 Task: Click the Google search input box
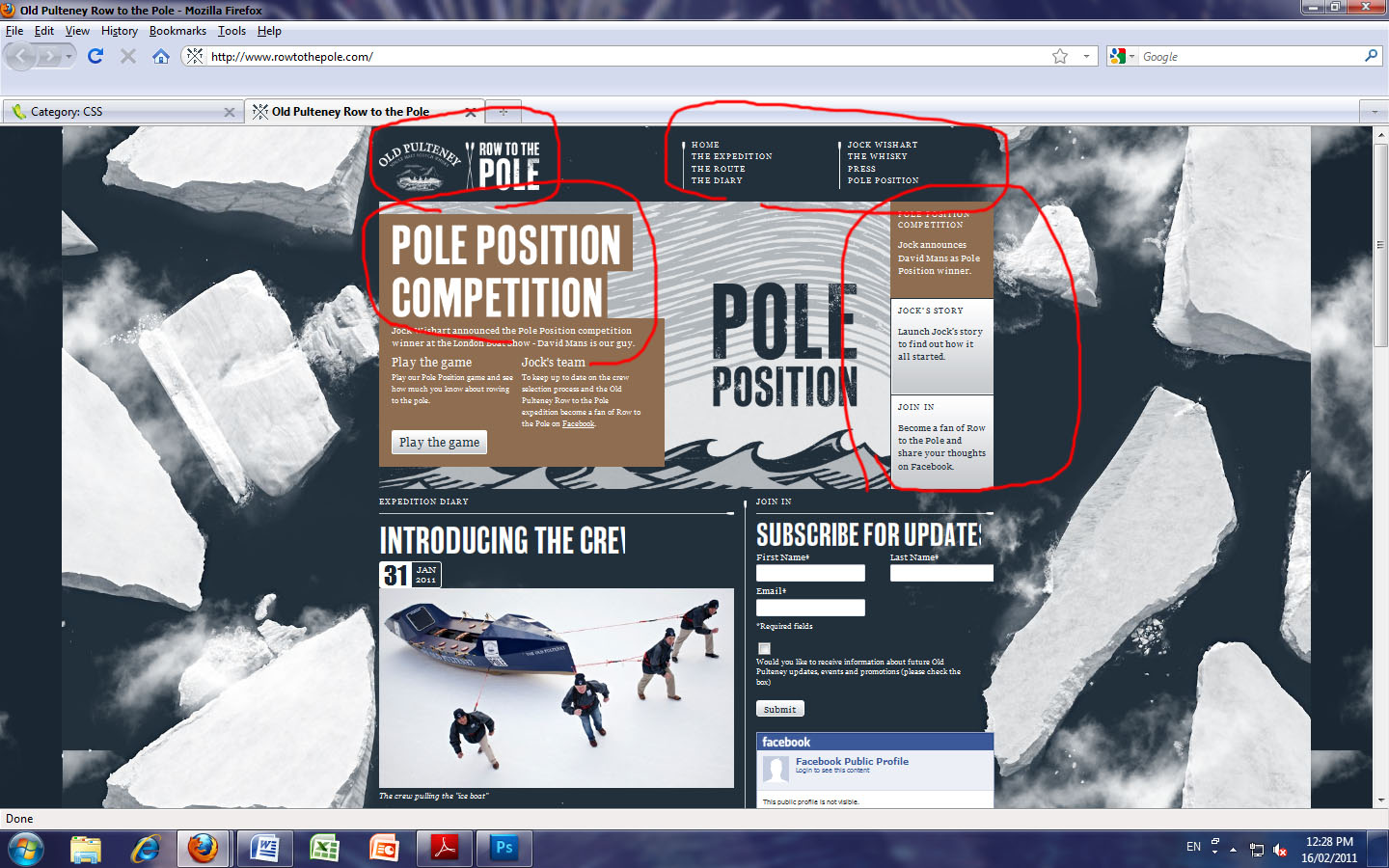tap(1250, 57)
